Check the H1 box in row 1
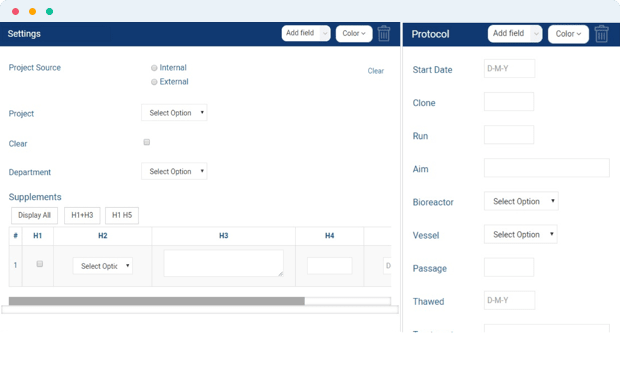This screenshot has width=620, height=371. point(40,264)
